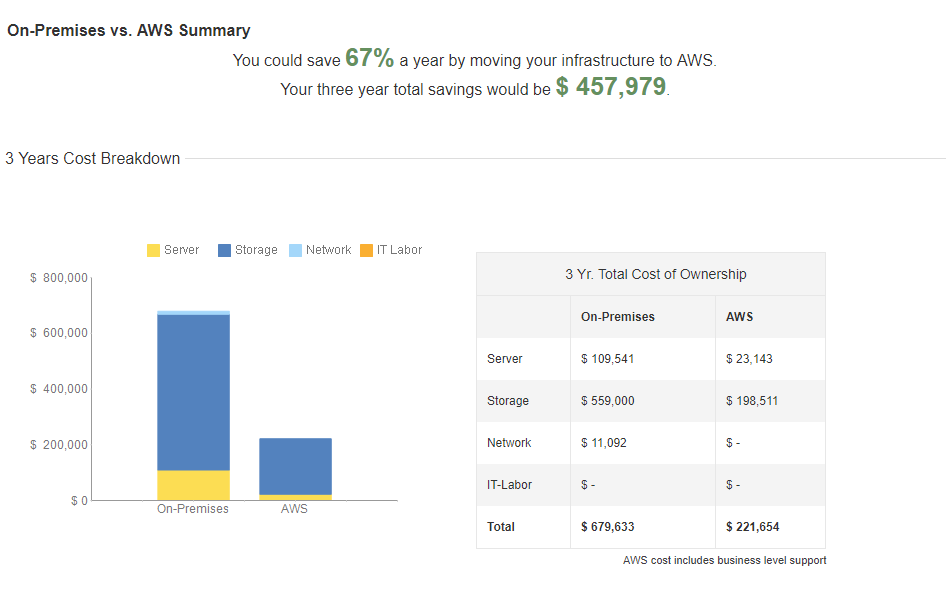Click the $ 559,000 storage cost cell
This screenshot has width=952, height=589.
point(608,401)
